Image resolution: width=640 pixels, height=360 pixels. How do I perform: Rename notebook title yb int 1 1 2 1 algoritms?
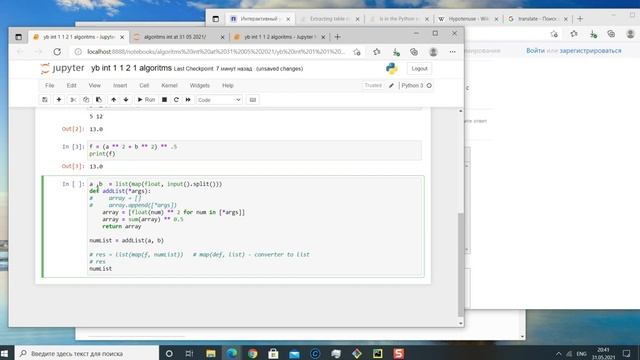click(x=131, y=68)
